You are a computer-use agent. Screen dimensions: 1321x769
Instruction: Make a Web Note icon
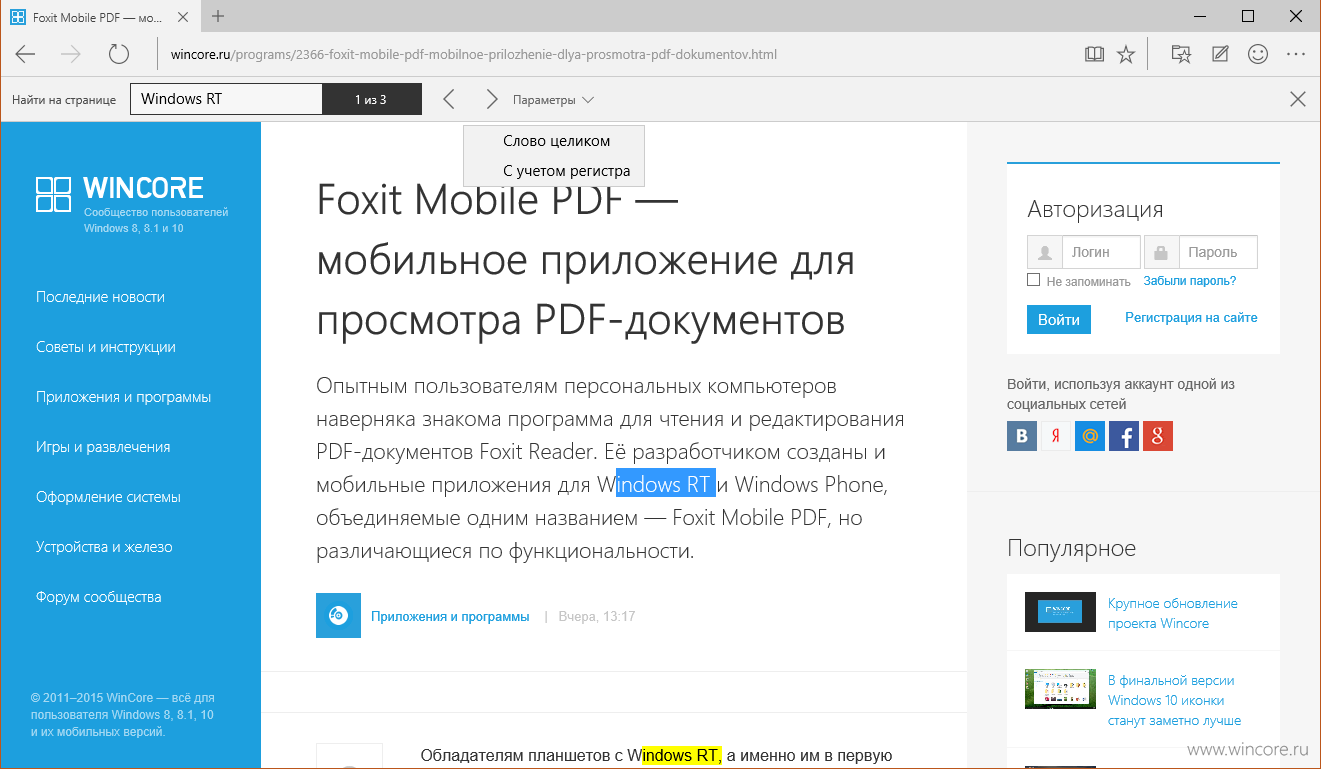[x=1220, y=54]
